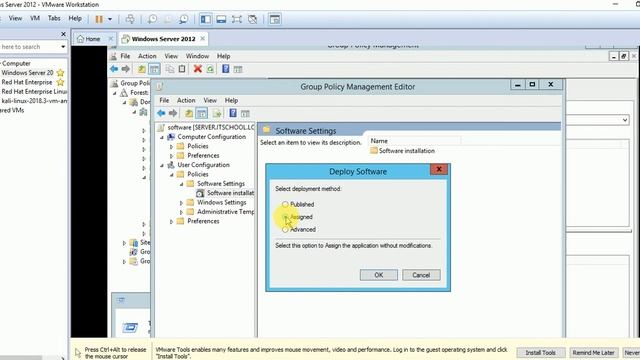Open File menu in Group Policy Management window

point(125,56)
